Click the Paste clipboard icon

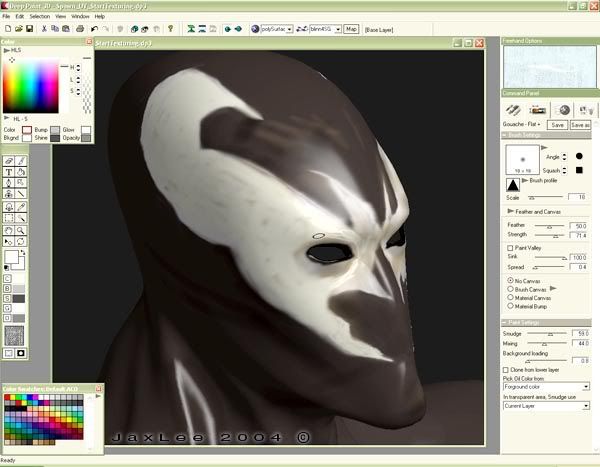[66, 29]
